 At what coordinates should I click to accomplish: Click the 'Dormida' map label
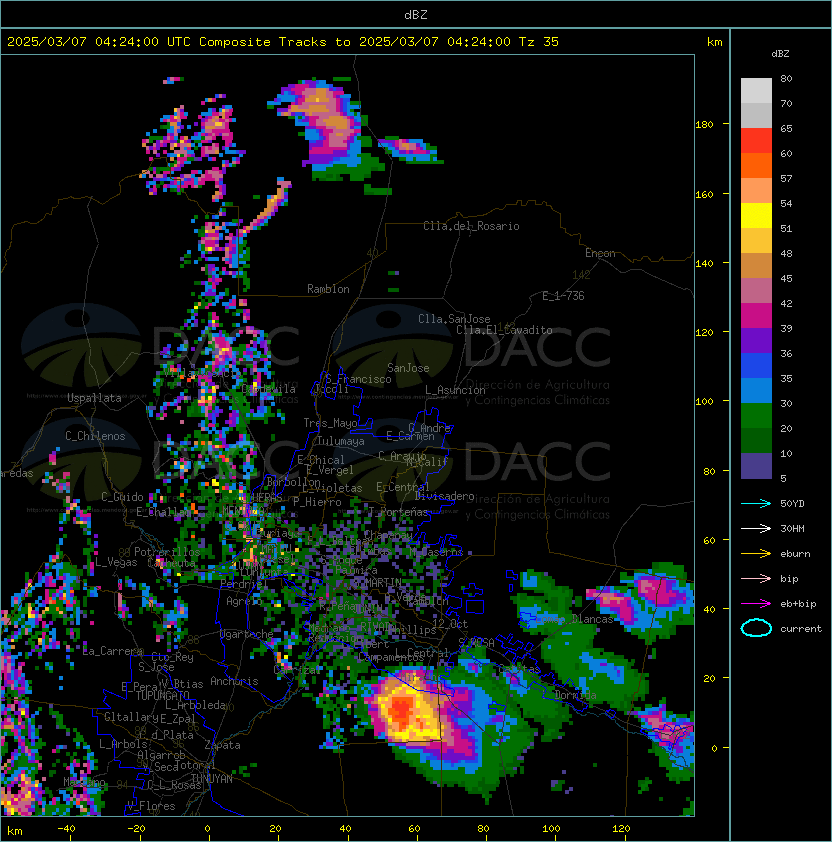coord(575,695)
